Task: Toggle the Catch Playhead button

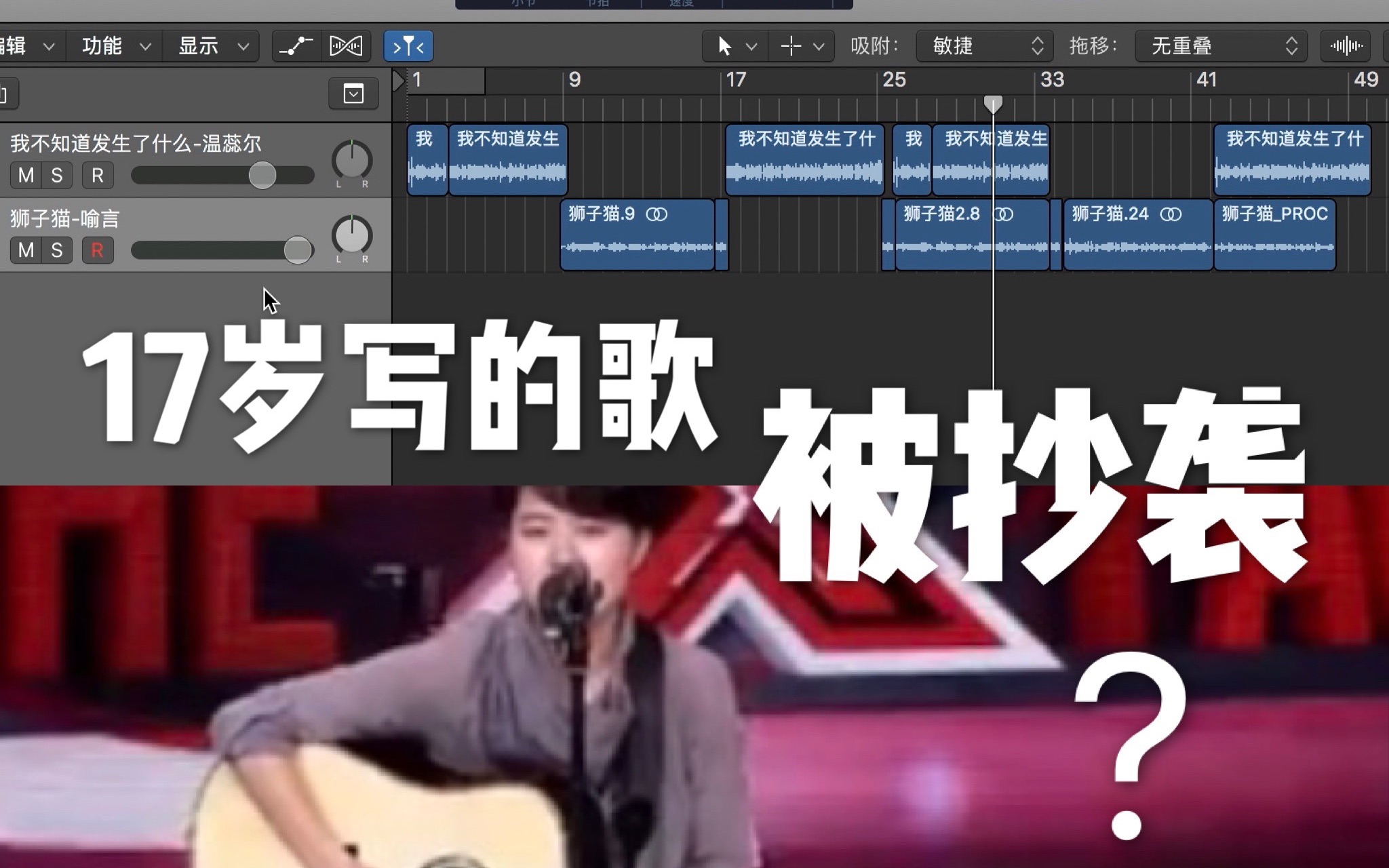Action: coord(408,46)
